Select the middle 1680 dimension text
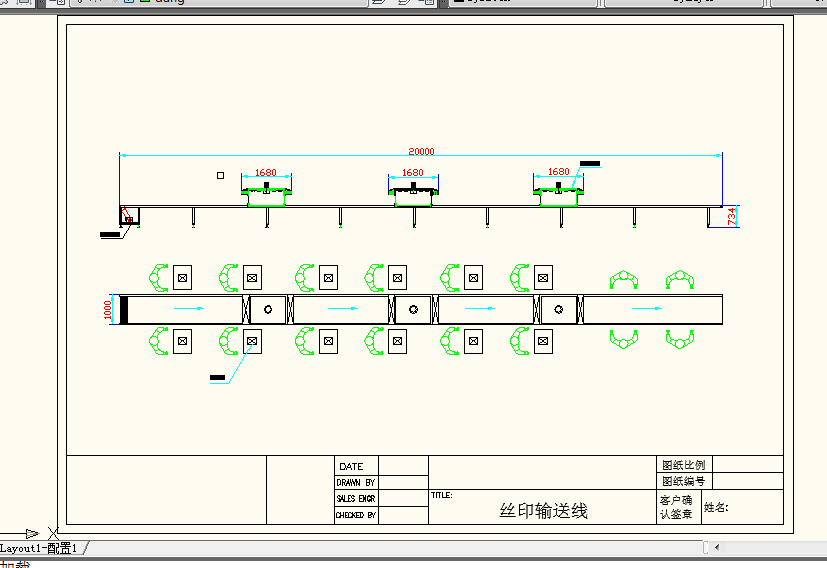The width and height of the screenshot is (827, 568). click(412, 173)
